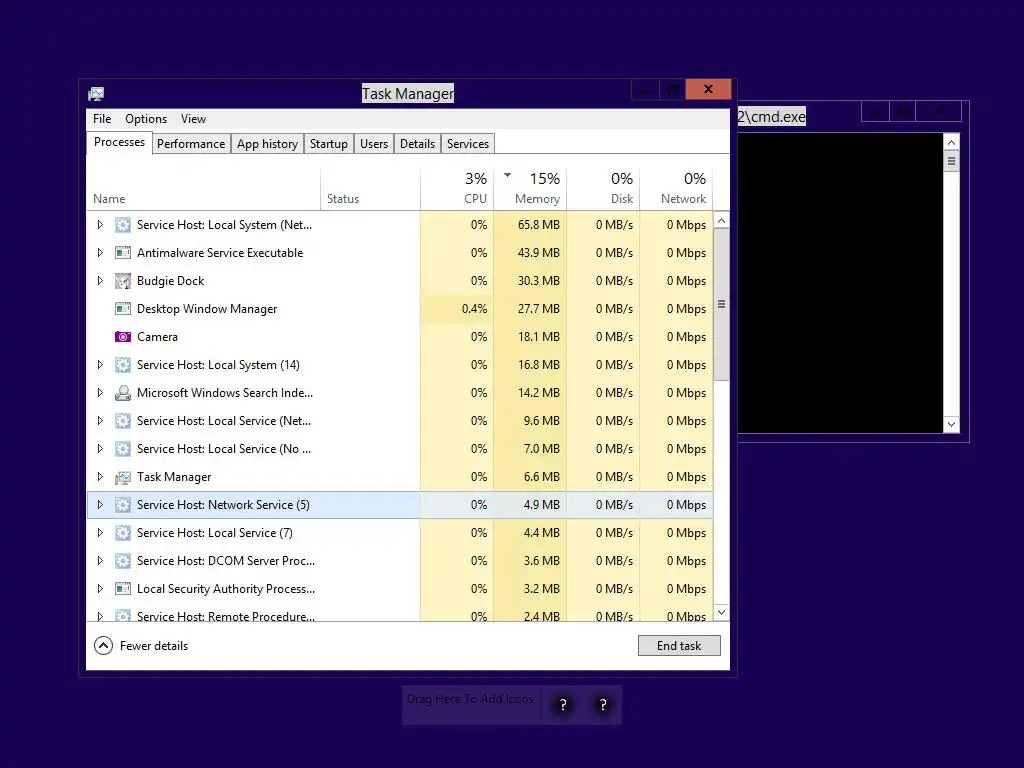Viewport: 1024px width, 768px height.
Task: Click the Service Host: DCOM Server Proc... icon
Action: (123, 561)
